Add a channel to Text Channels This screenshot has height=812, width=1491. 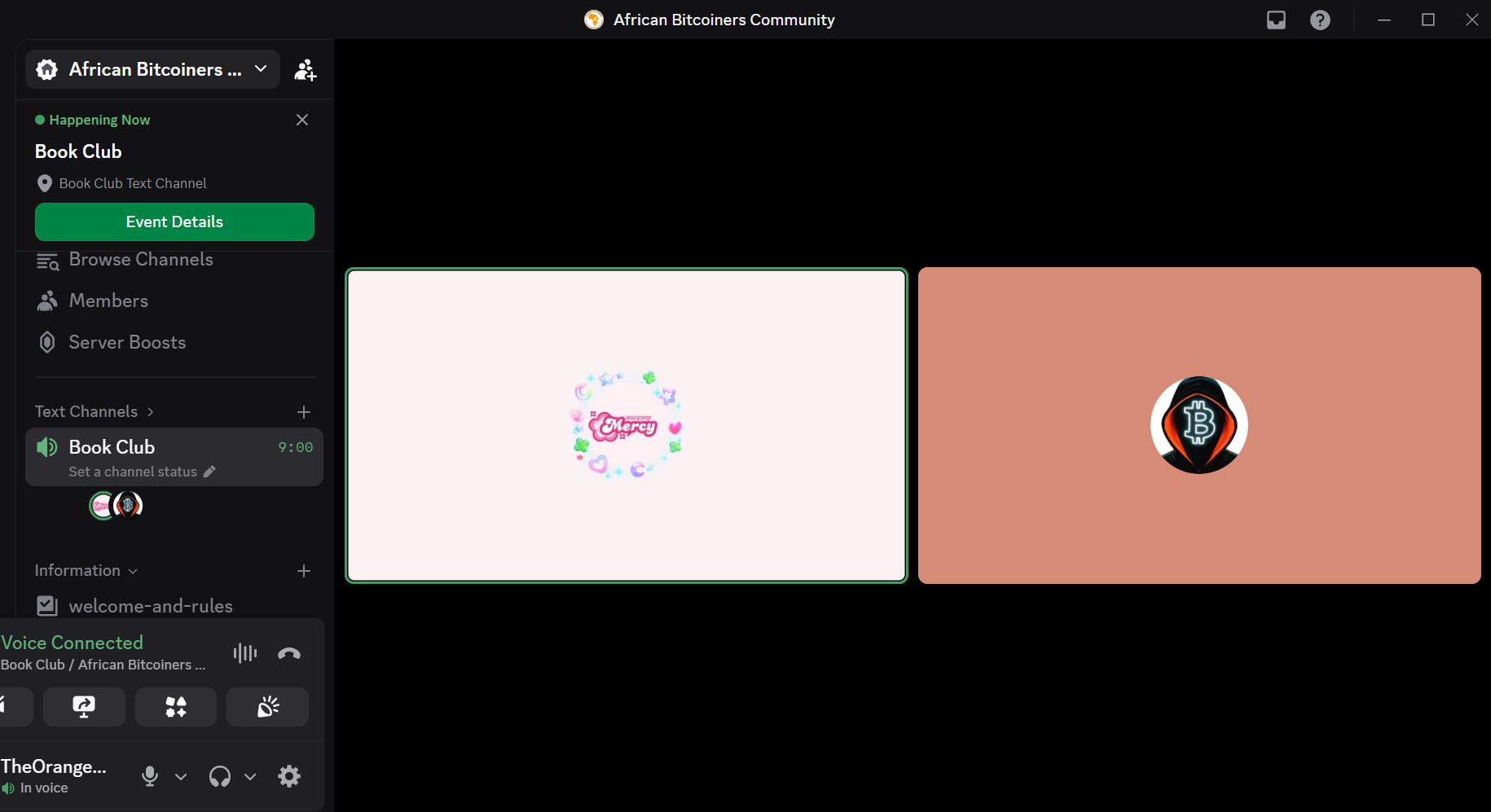pos(304,412)
